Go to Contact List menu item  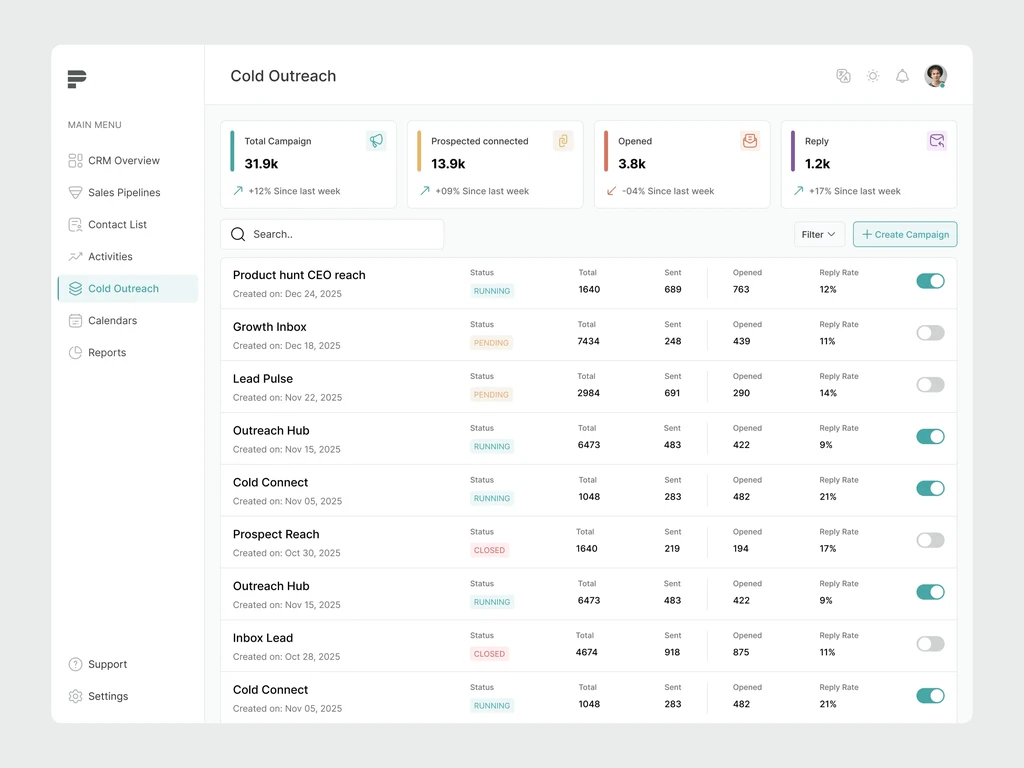tap(108, 225)
